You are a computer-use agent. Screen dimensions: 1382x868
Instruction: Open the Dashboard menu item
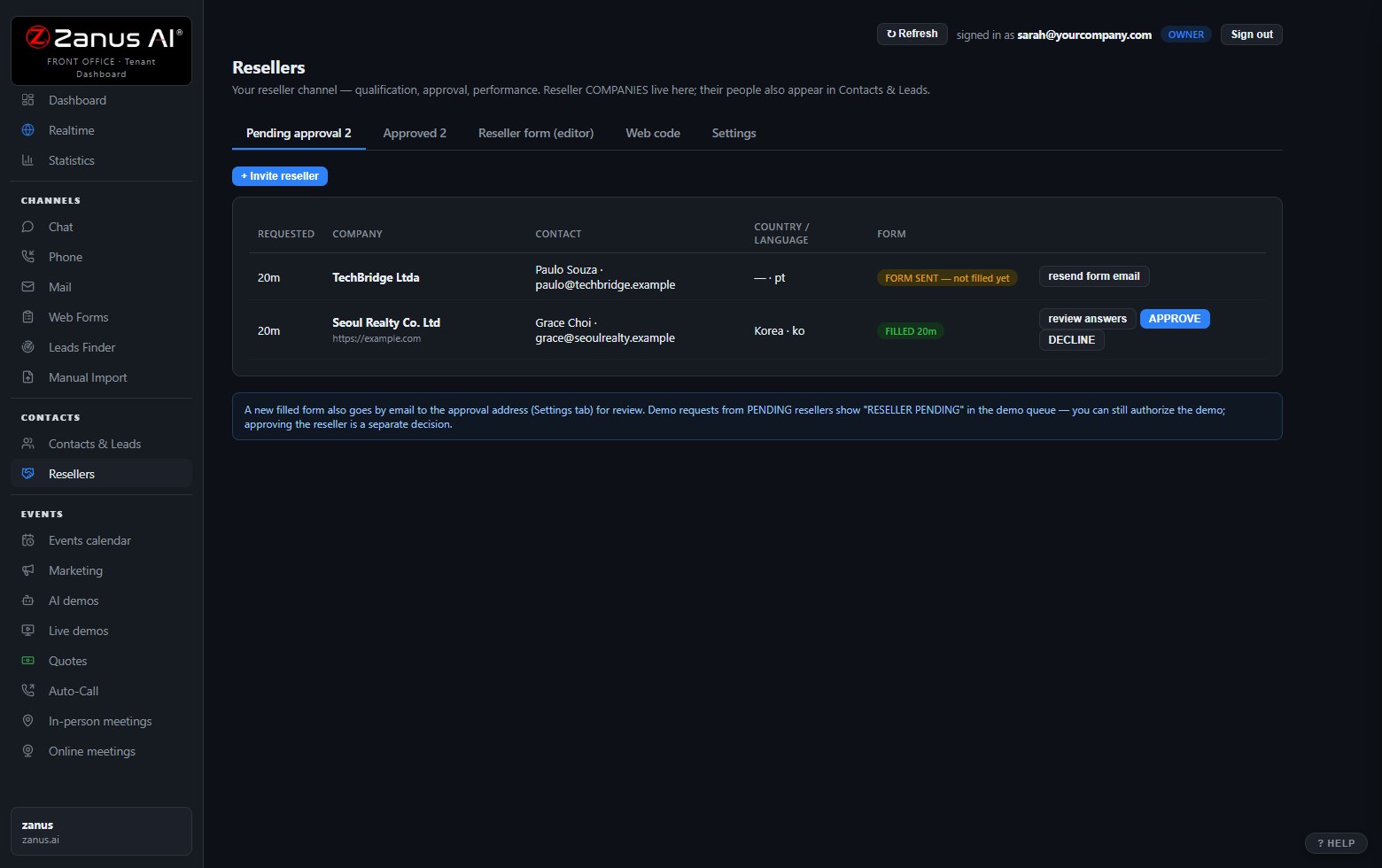pyautogui.click(x=101, y=100)
